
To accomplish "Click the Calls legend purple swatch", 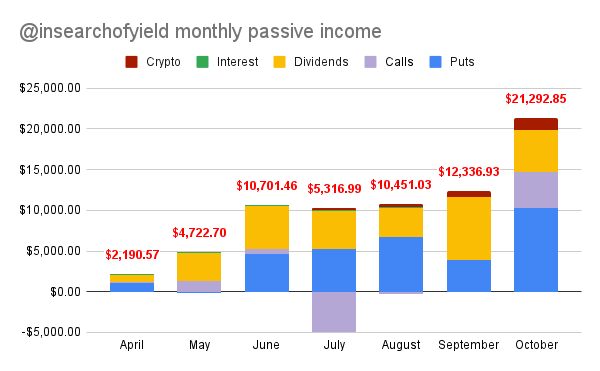I will (x=370, y=62).
